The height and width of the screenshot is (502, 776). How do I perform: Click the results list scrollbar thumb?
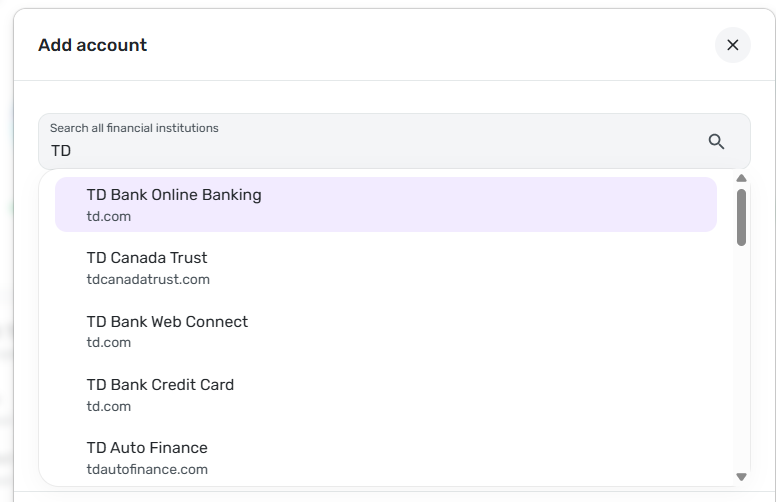pos(741,217)
